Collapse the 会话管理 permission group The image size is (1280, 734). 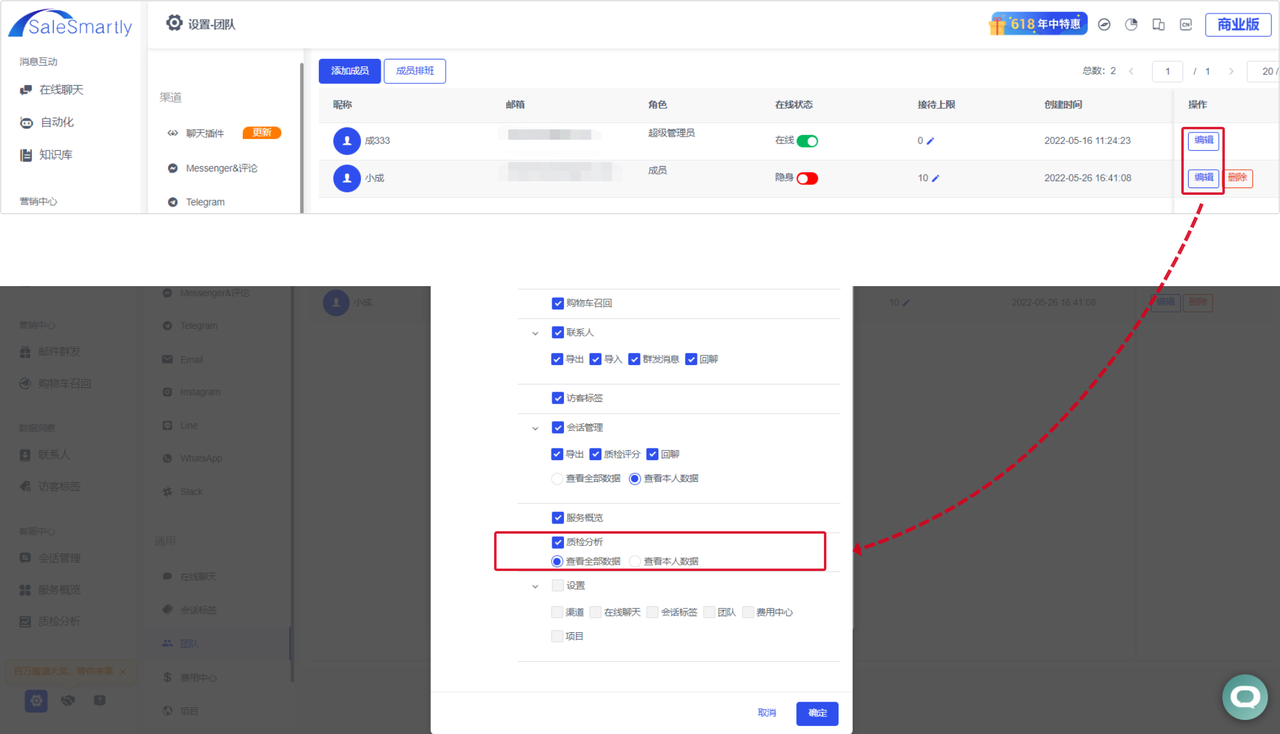coord(535,428)
